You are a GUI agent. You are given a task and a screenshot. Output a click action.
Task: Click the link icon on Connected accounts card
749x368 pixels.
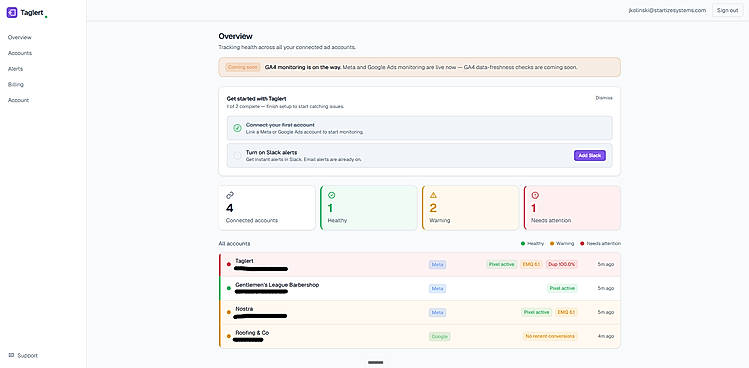[230, 195]
